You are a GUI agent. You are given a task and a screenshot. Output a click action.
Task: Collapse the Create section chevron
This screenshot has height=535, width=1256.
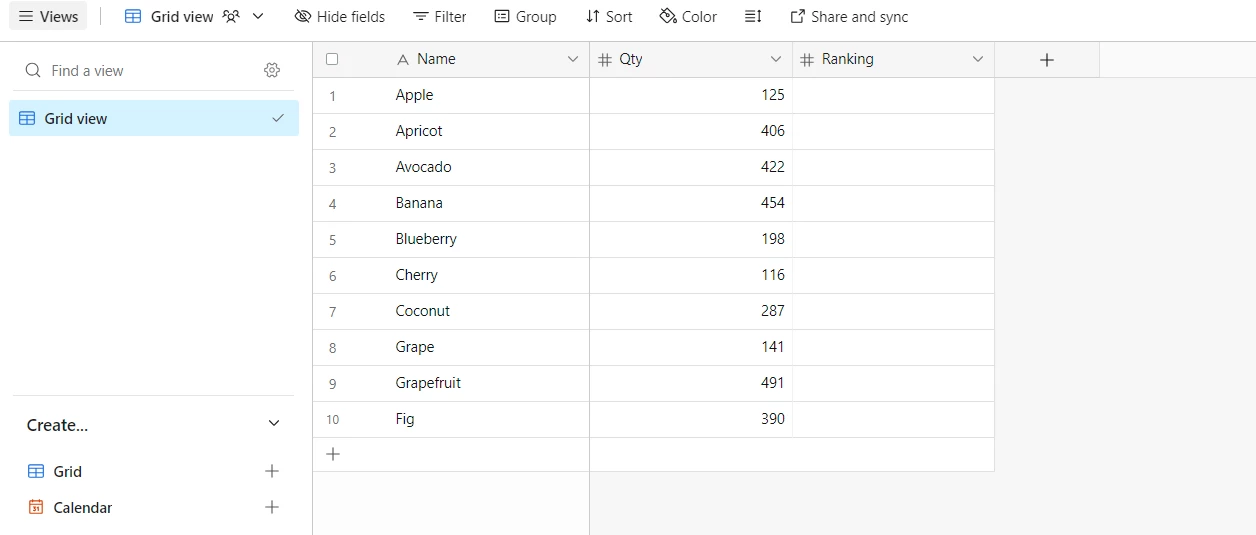tap(274, 424)
